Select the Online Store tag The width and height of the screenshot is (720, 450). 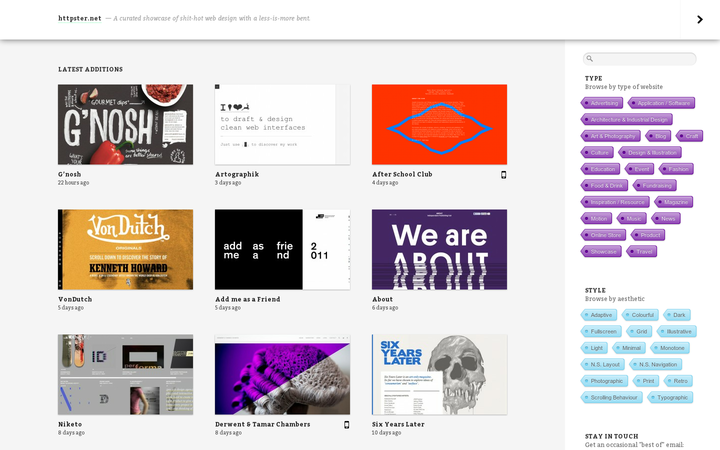tap(603, 235)
